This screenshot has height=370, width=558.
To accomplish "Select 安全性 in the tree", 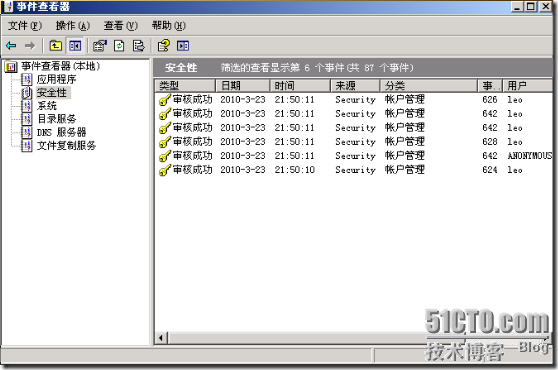I will (52, 92).
